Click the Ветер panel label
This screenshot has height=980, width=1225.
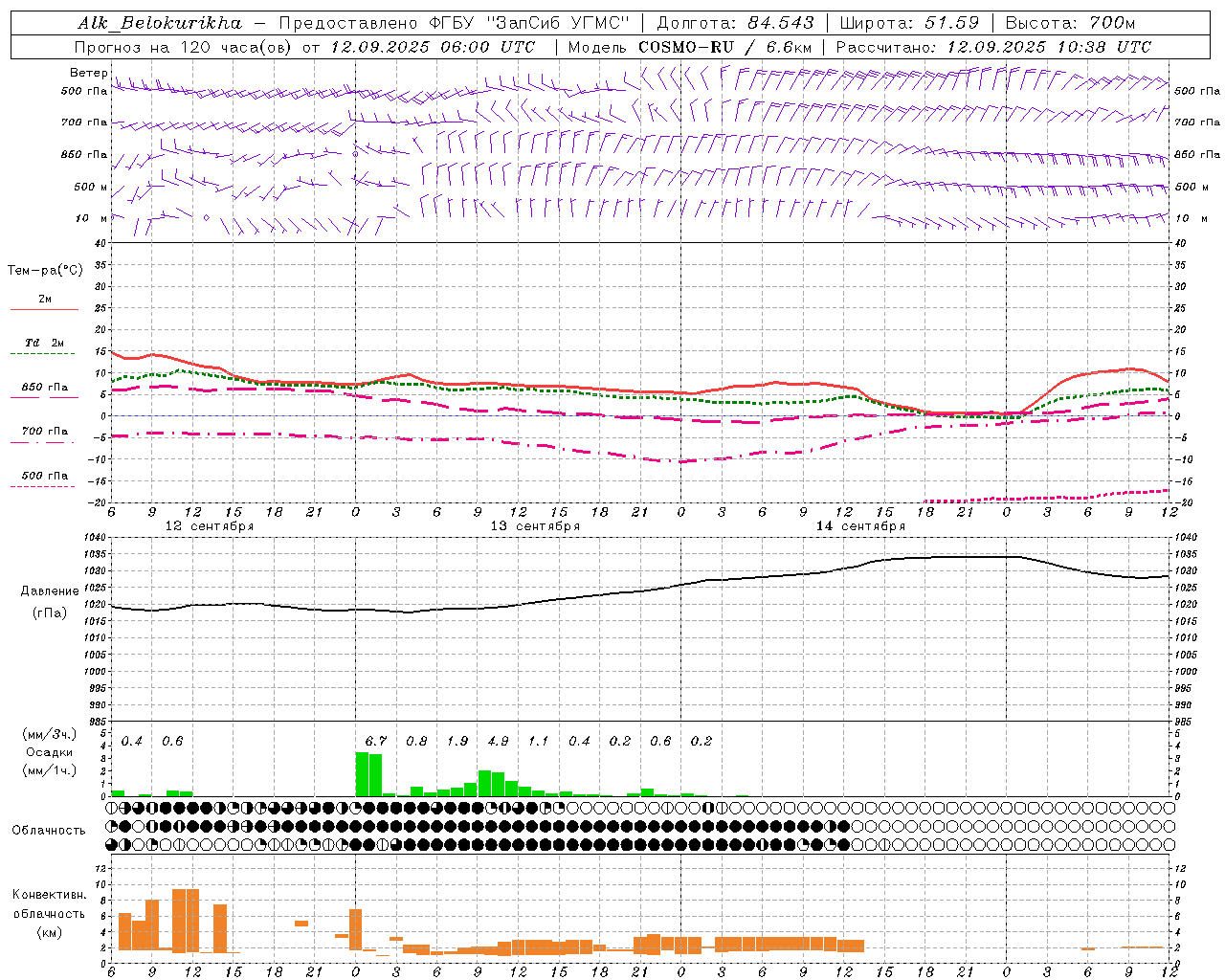click(88, 73)
